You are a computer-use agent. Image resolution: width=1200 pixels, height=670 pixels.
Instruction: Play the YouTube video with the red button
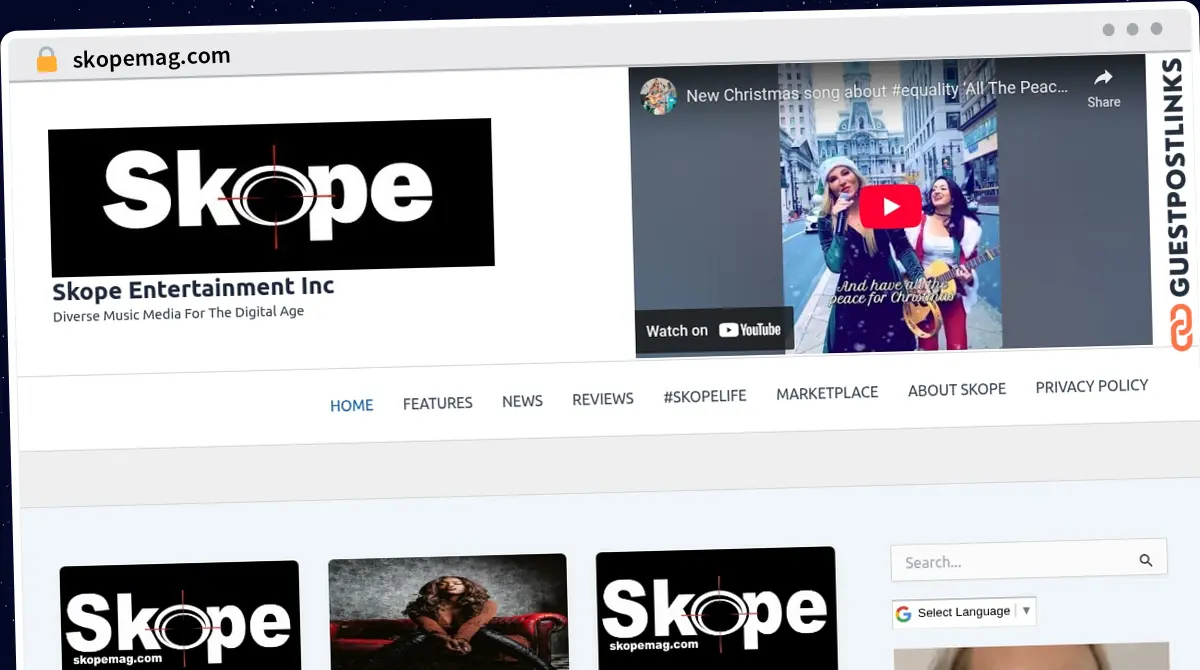pyautogui.click(x=890, y=207)
